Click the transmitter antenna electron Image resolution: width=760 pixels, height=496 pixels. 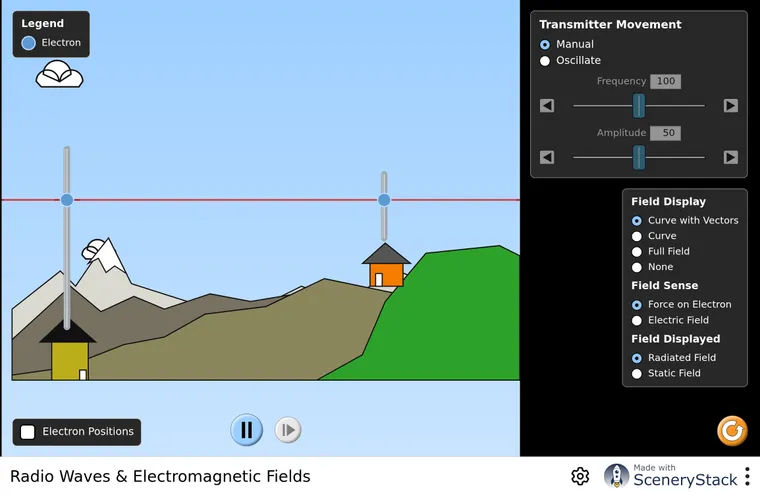point(67,200)
